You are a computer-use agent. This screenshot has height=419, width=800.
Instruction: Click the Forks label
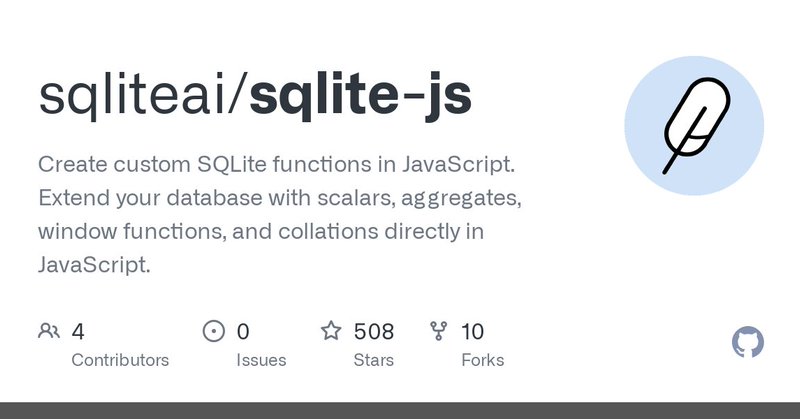483,360
